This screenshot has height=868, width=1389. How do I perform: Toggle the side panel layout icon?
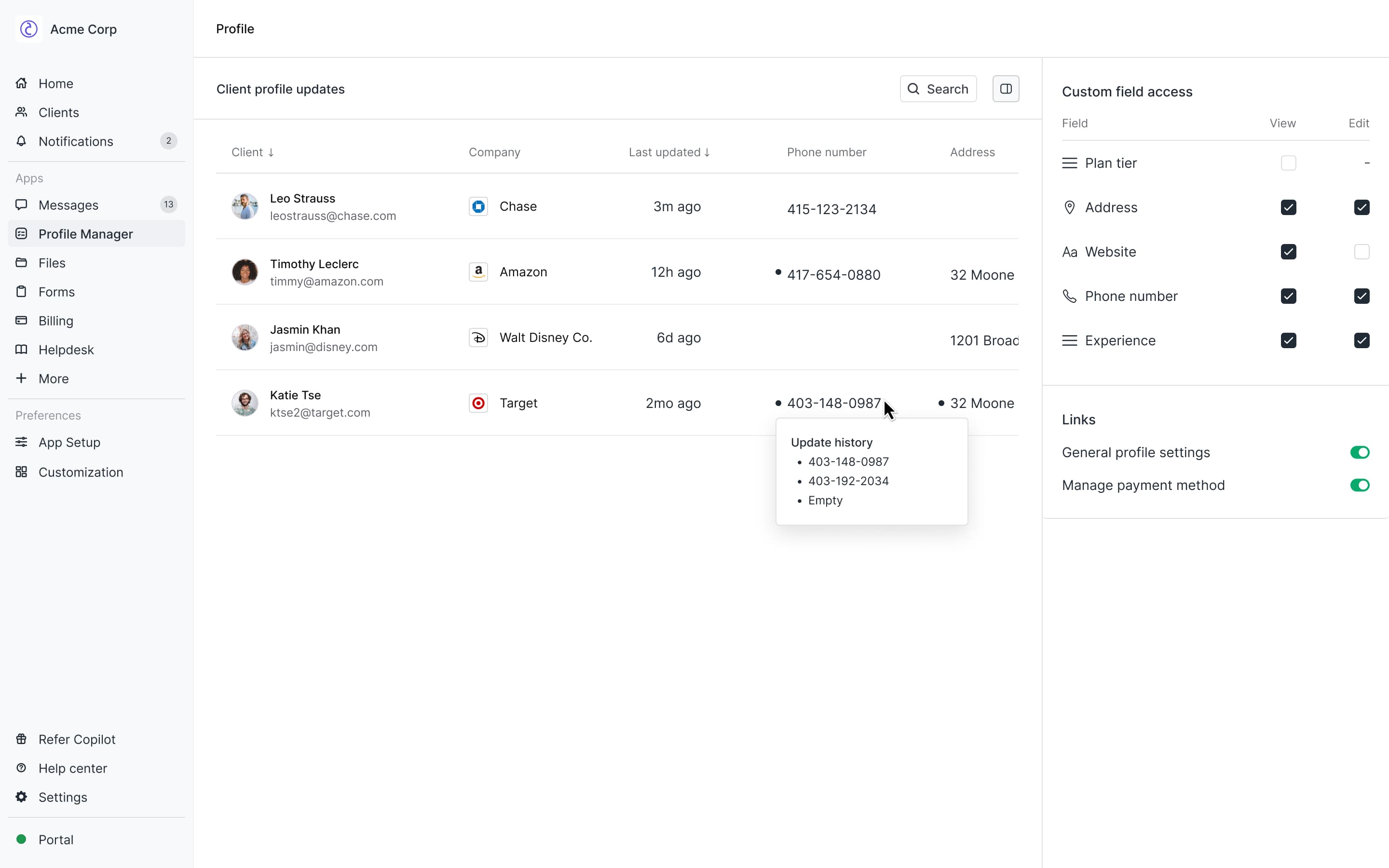click(x=1006, y=89)
